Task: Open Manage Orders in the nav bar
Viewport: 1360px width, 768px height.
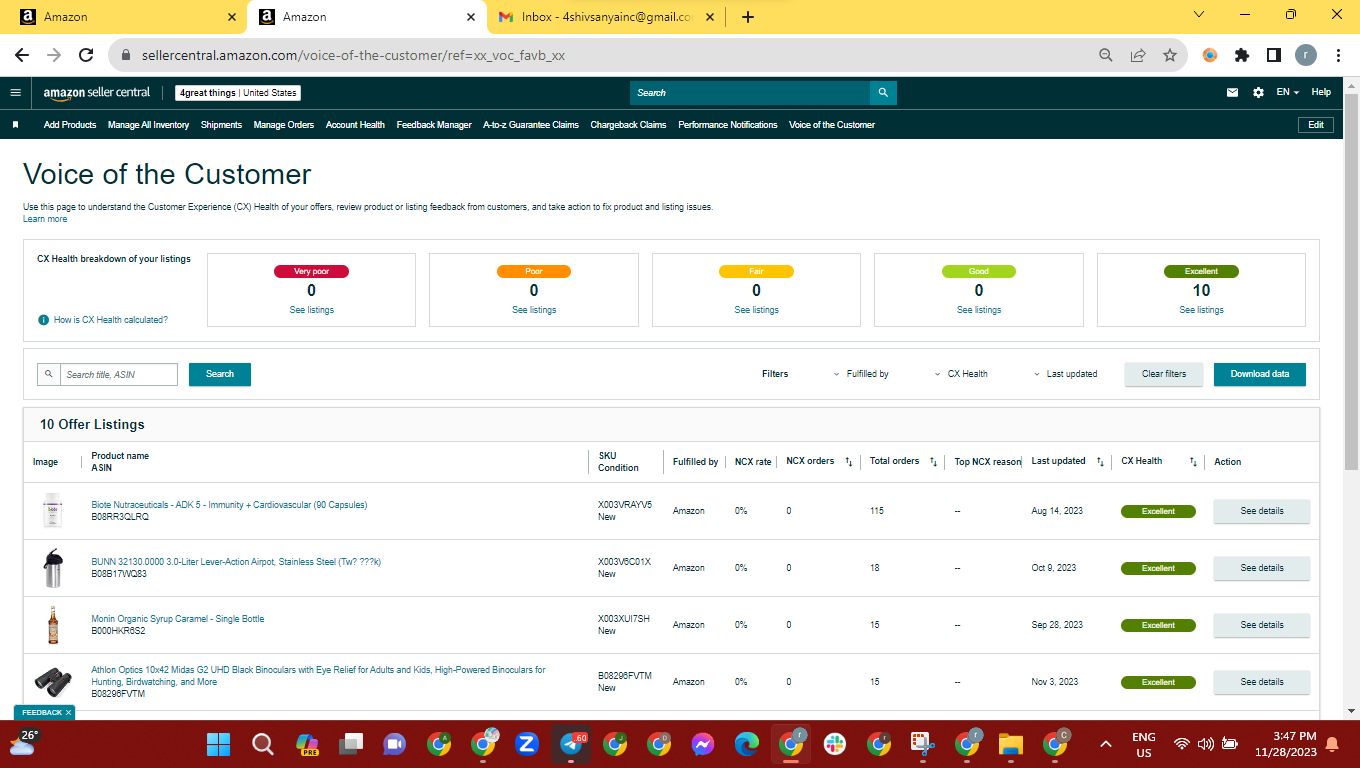Action: coord(284,125)
